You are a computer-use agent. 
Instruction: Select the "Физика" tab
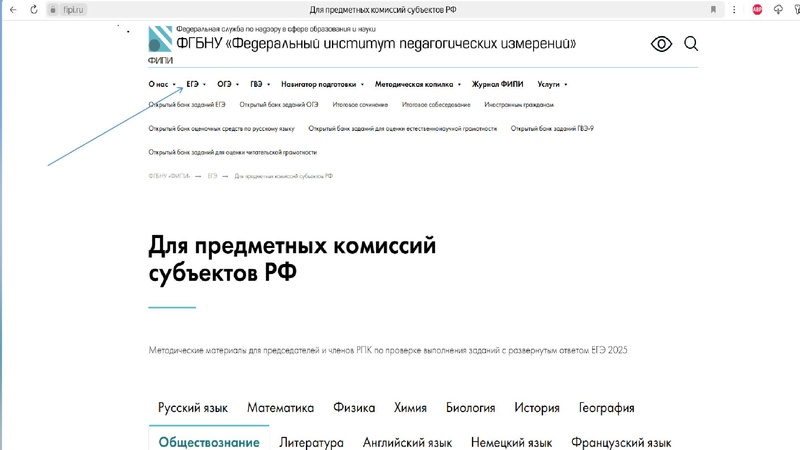[x=354, y=408]
